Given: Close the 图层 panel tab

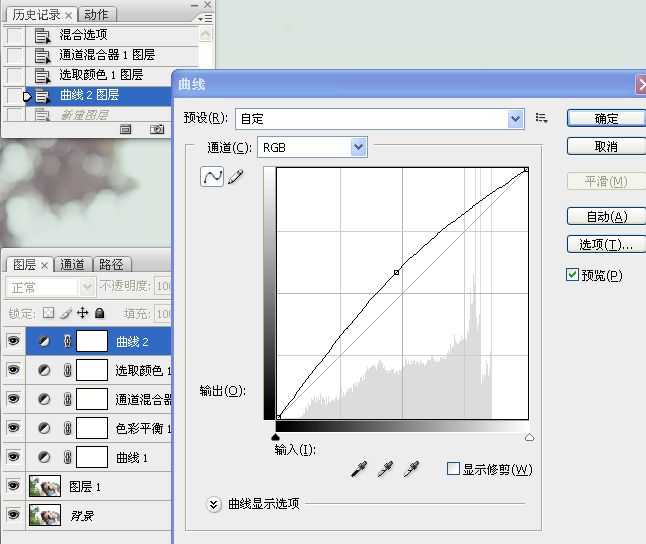Looking at the screenshot, I should [44, 266].
